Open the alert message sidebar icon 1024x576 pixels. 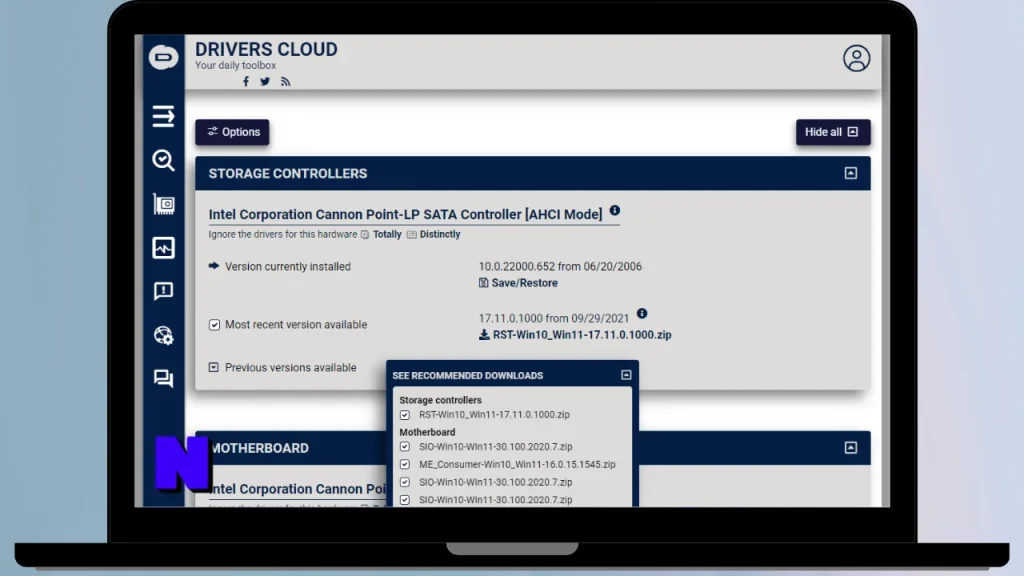click(x=163, y=291)
